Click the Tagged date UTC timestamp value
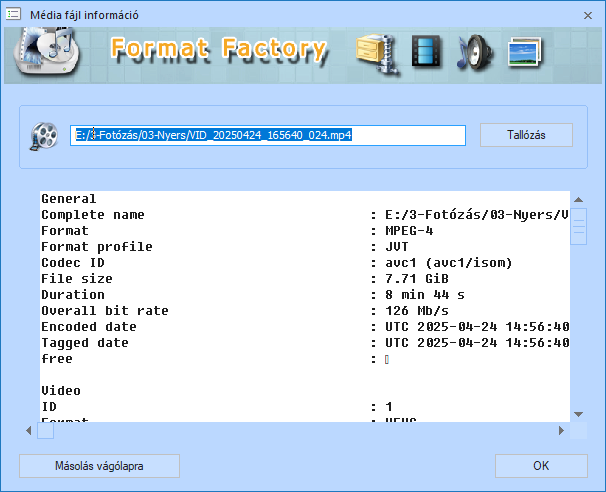The height and width of the screenshot is (492, 606). click(477, 343)
